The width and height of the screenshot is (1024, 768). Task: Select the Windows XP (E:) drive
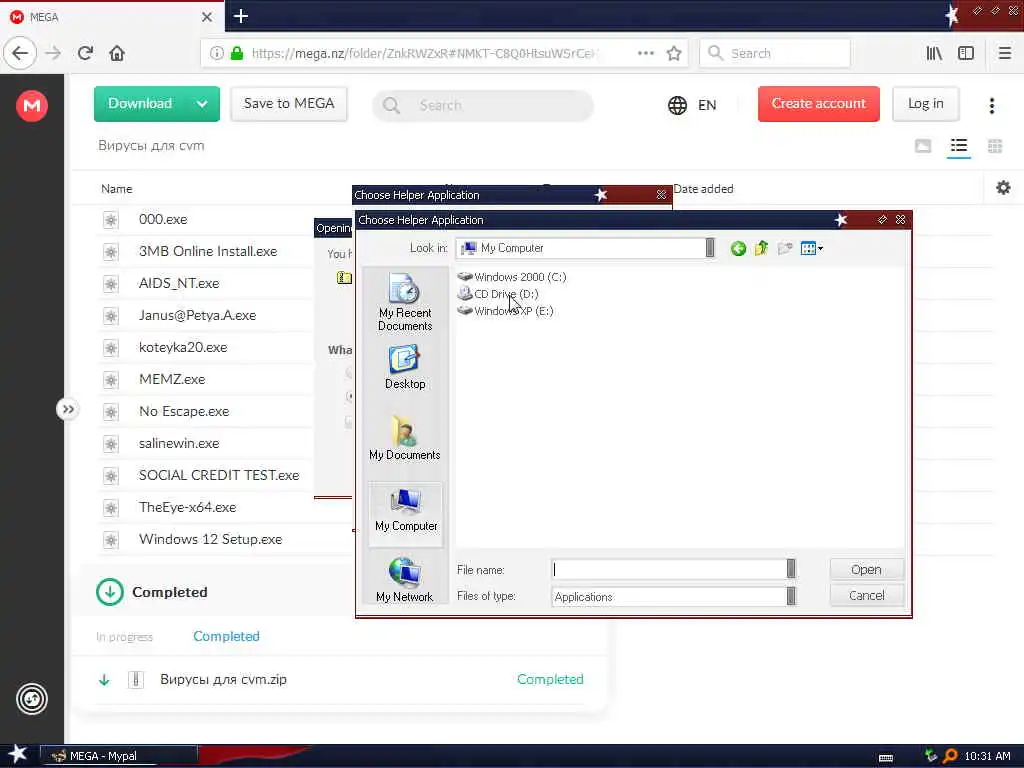505,311
